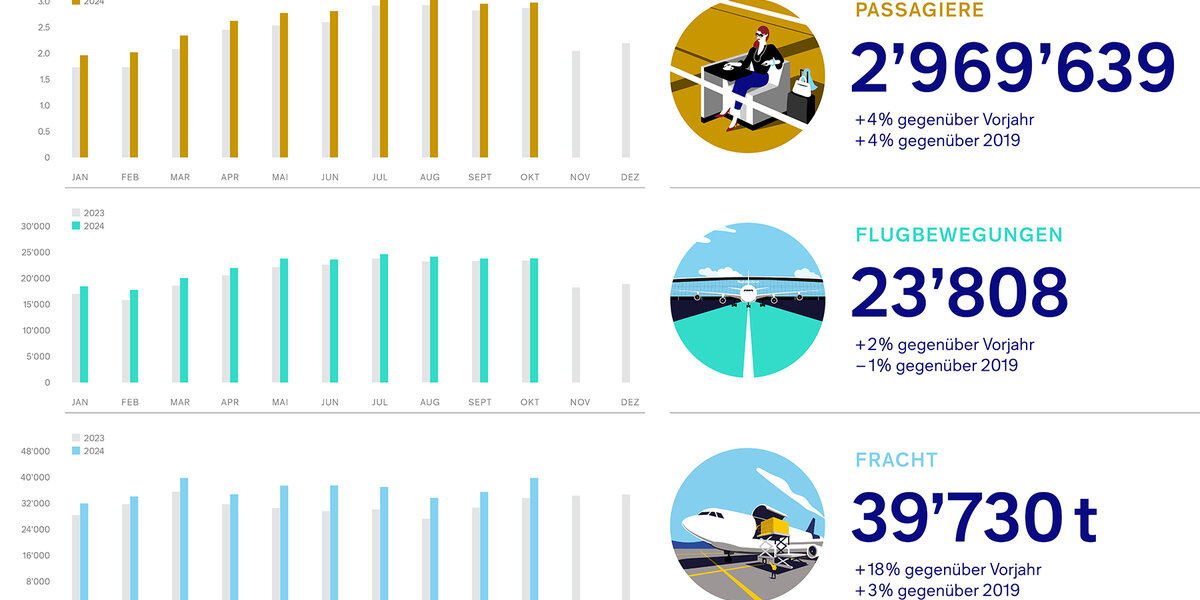
Task: Click the airplane runway illustration icon
Action: [x=747, y=300]
